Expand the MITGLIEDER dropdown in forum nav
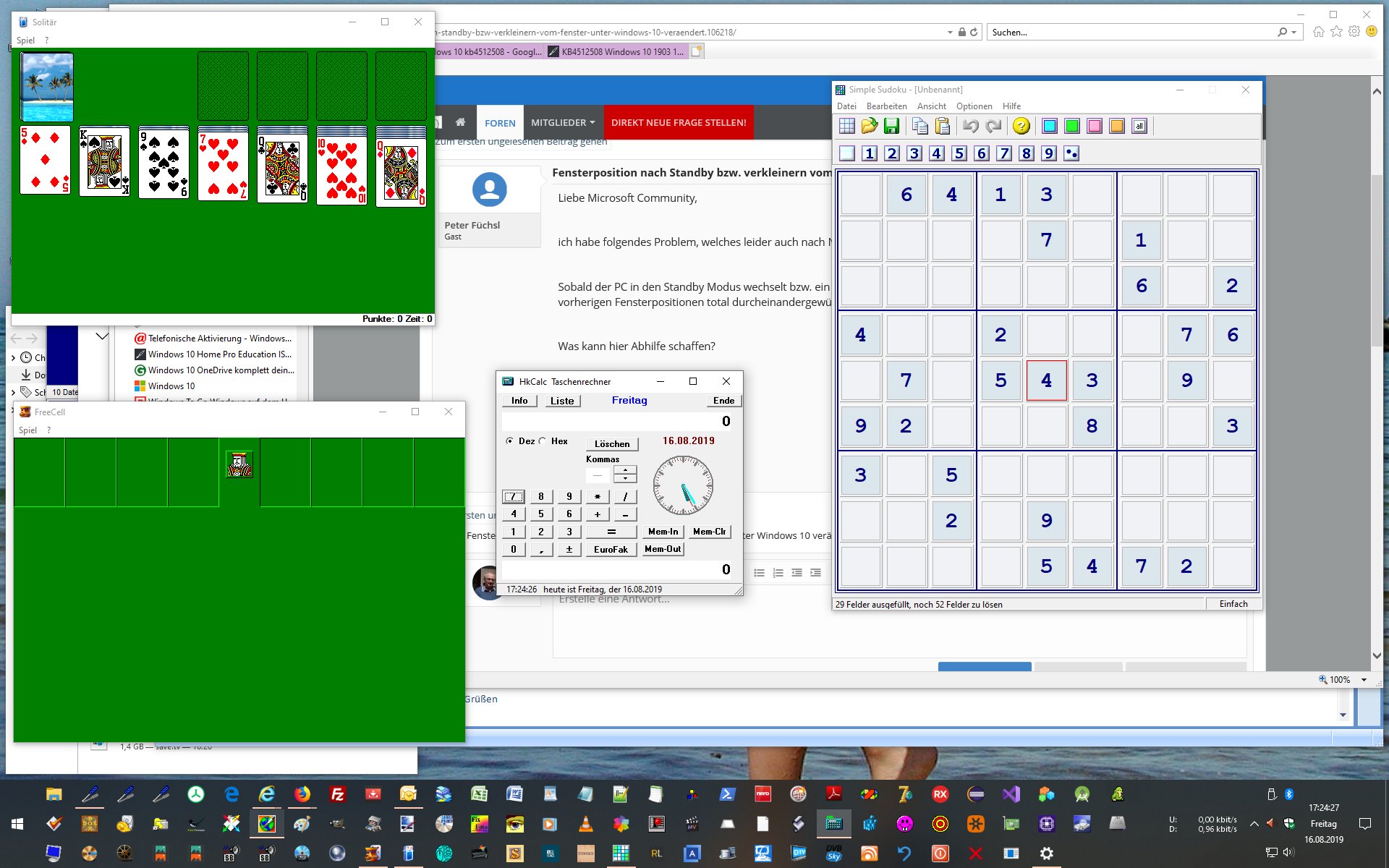This screenshot has width=1389, height=868. pos(564,122)
